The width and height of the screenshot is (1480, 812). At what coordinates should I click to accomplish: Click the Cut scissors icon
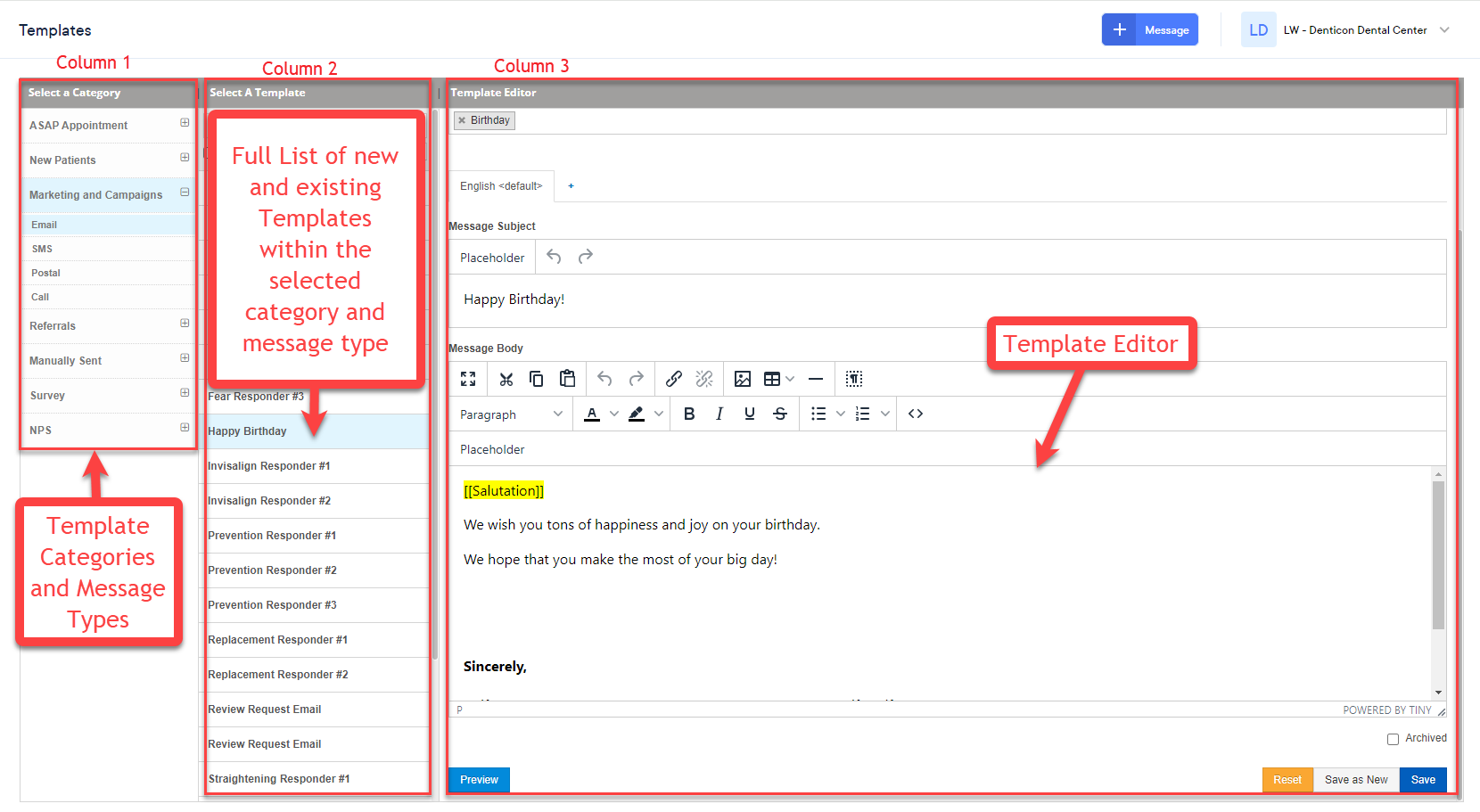coord(506,379)
